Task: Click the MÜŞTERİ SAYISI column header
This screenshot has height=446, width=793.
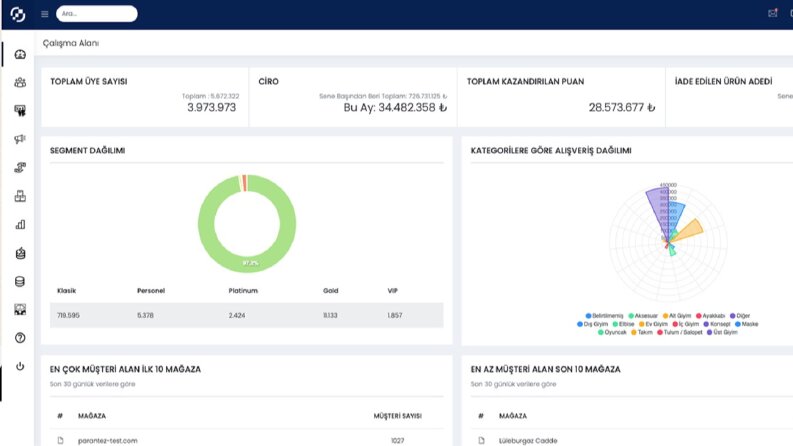Action: 398,416
